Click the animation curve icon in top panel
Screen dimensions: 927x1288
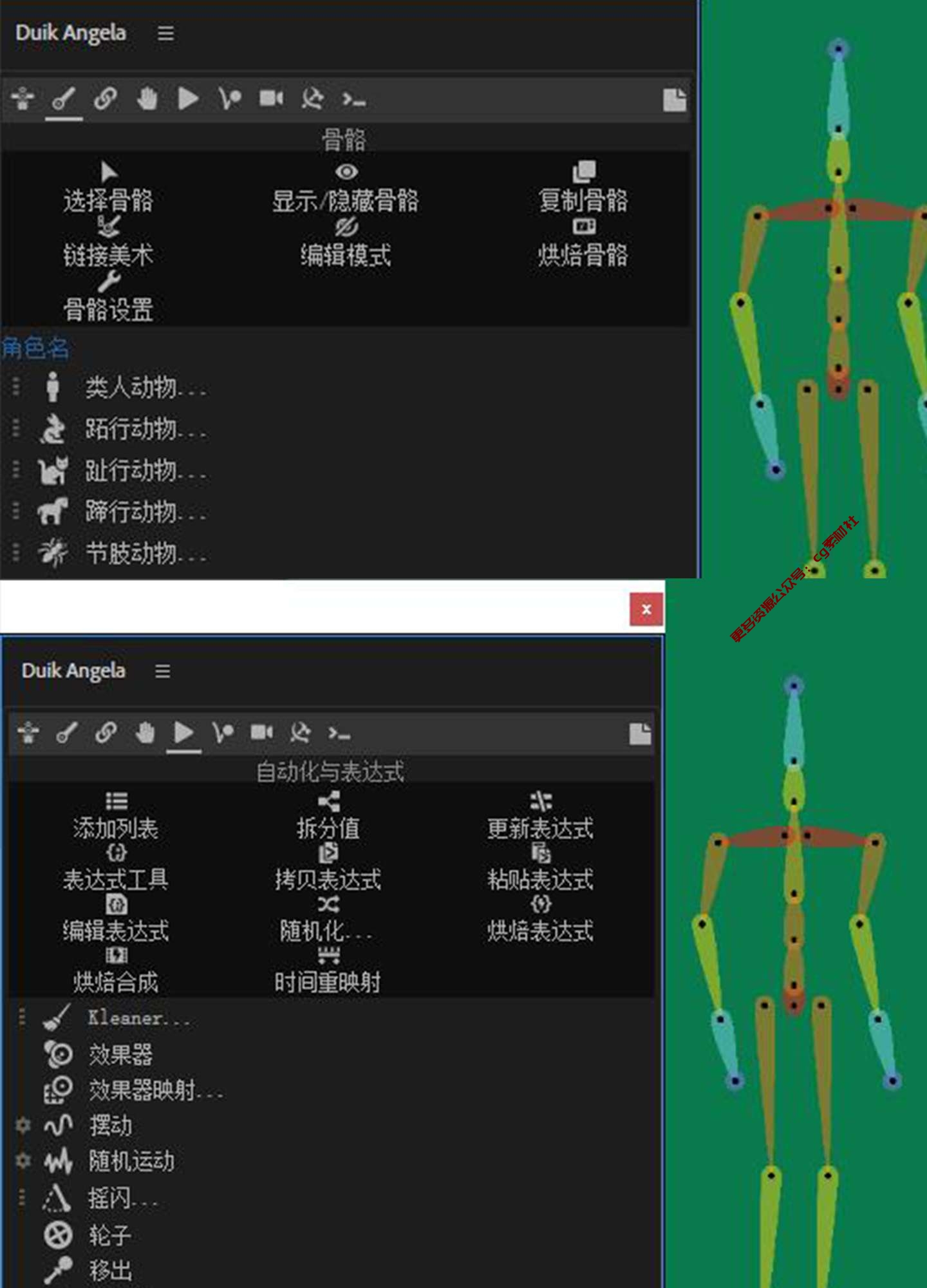[x=229, y=99]
